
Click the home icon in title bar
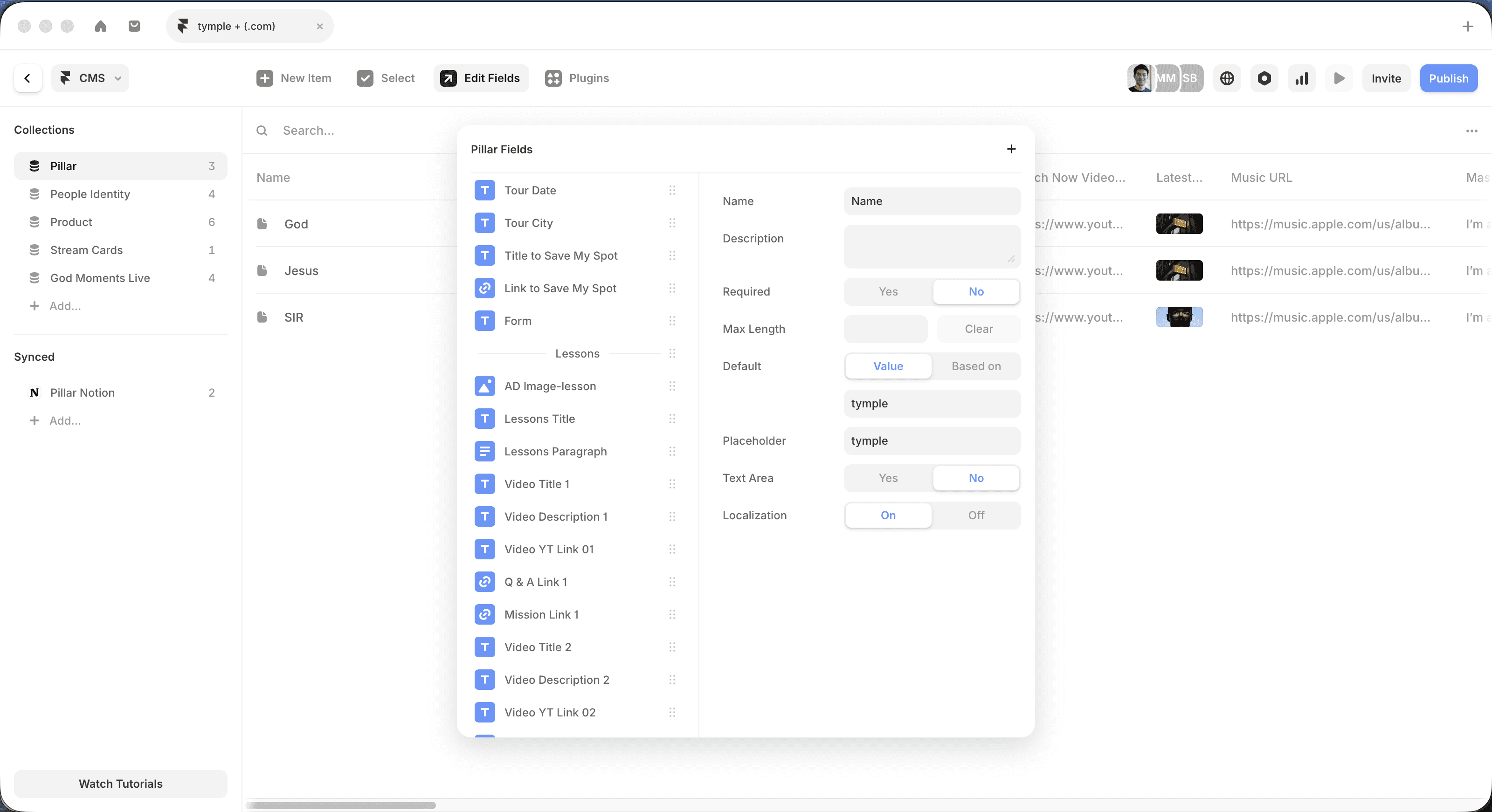[101, 26]
